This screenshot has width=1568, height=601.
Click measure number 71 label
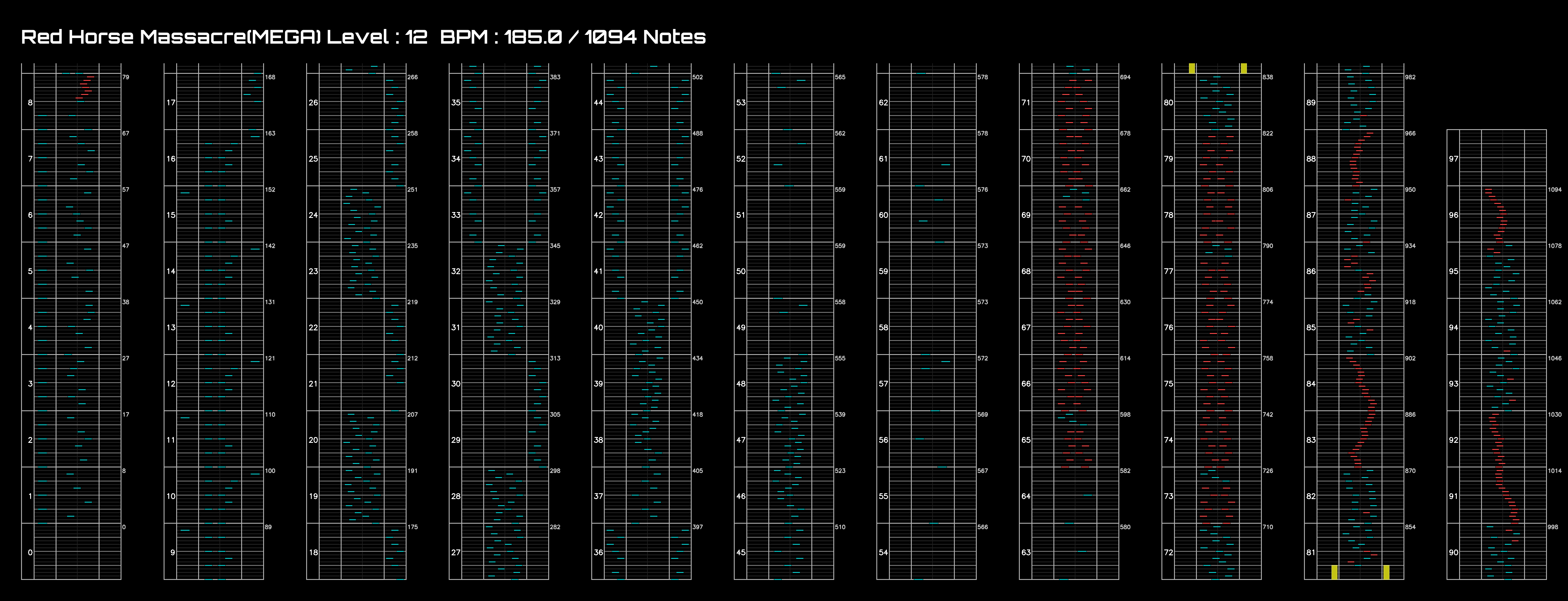(x=1026, y=102)
